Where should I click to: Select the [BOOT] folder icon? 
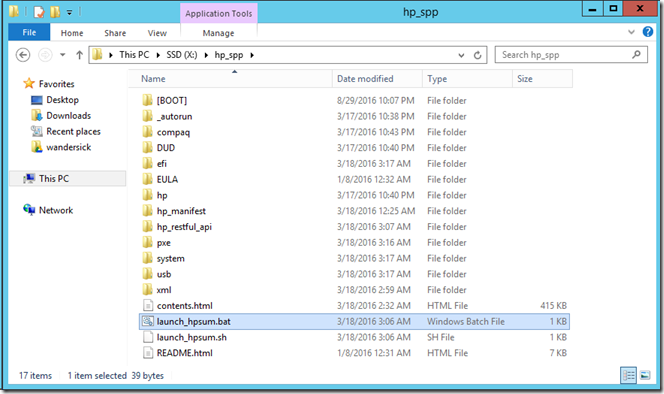[147, 100]
